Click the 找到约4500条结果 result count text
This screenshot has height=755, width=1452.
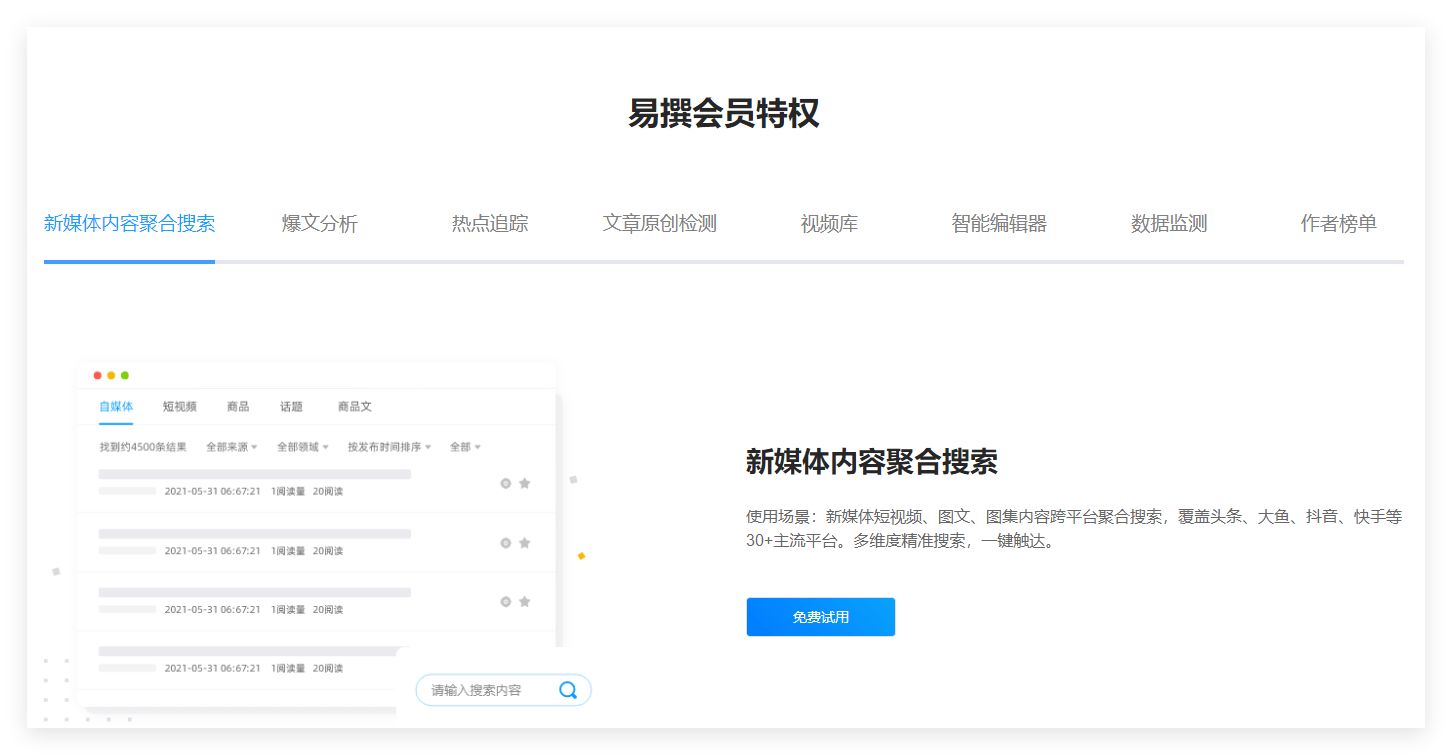[x=143, y=447]
